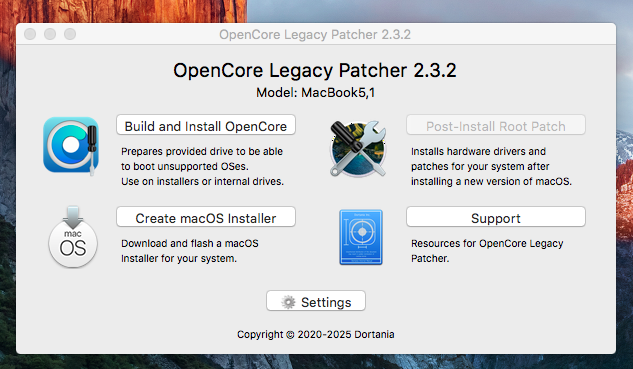This screenshot has width=633, height=369.
Task: Click the large 'OpenCore Legacy Patcher 2.3.2' heading
Action: click(315, 71)
